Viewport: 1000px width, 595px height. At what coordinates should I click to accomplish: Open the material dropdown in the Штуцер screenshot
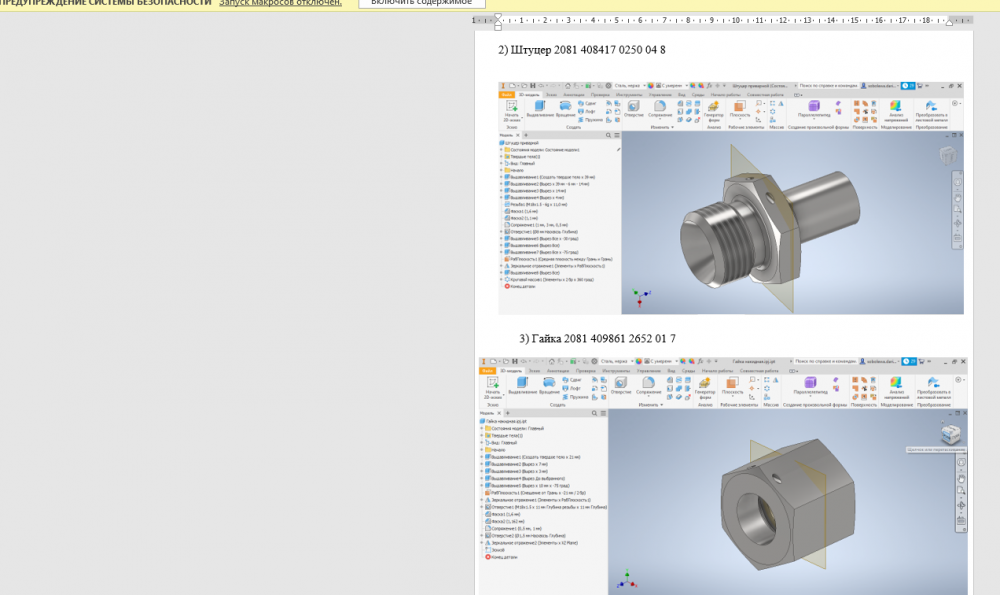tap(642, 86)
